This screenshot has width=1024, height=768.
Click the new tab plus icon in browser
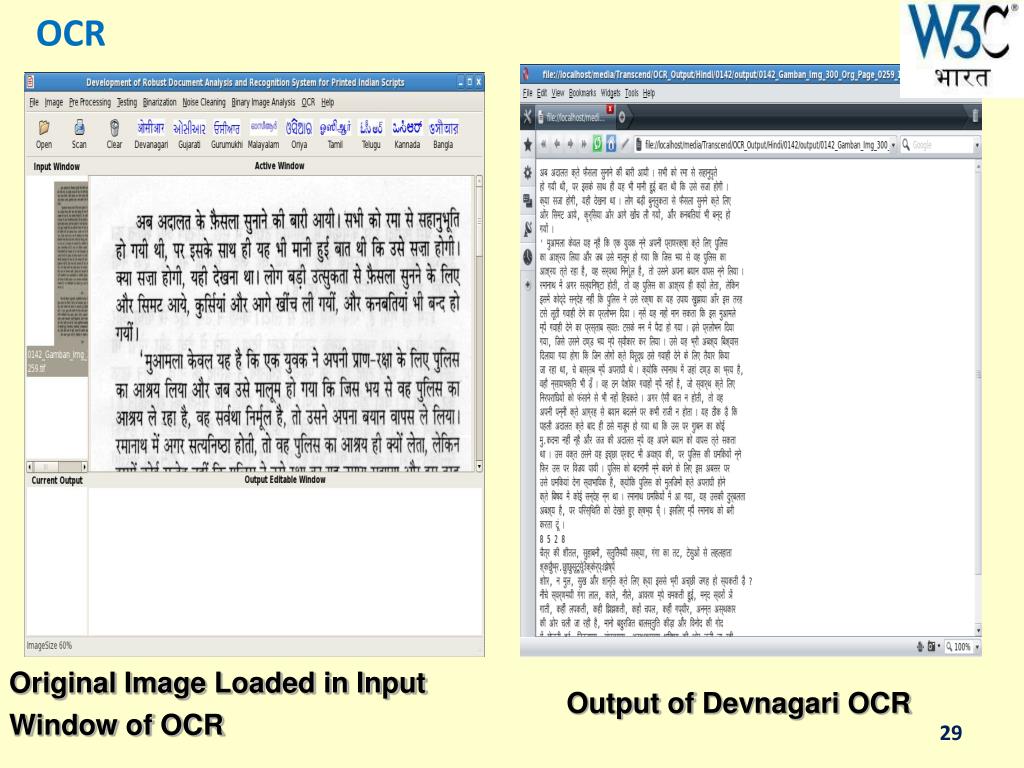(622, 118)
